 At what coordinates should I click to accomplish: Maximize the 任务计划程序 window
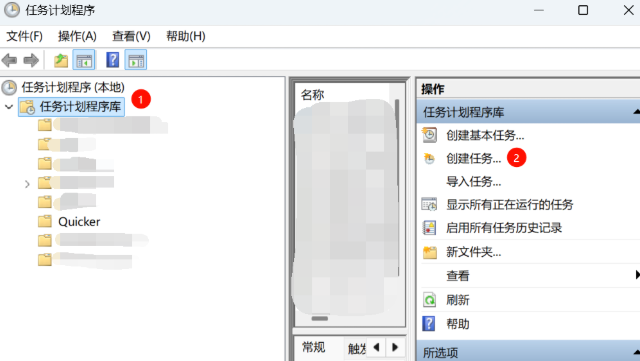coord(583,10)
